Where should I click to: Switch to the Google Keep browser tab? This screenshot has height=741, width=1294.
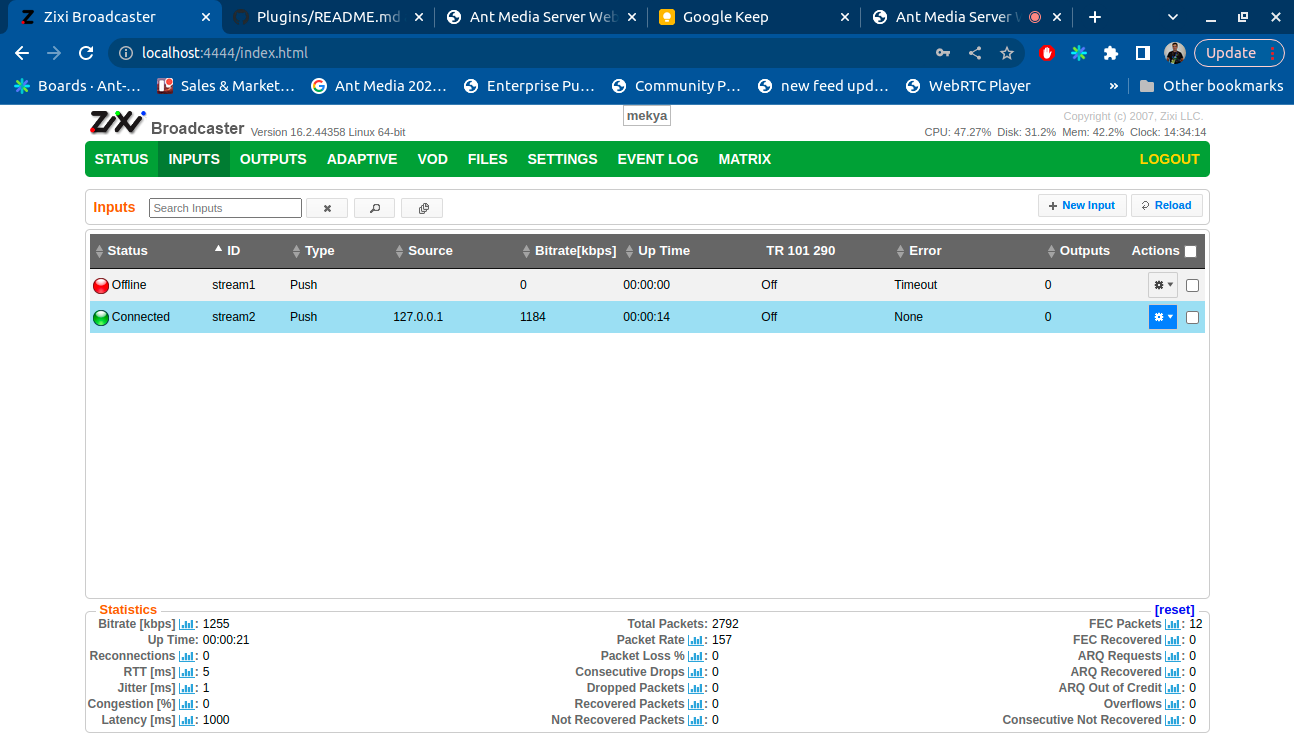(755, 17)
